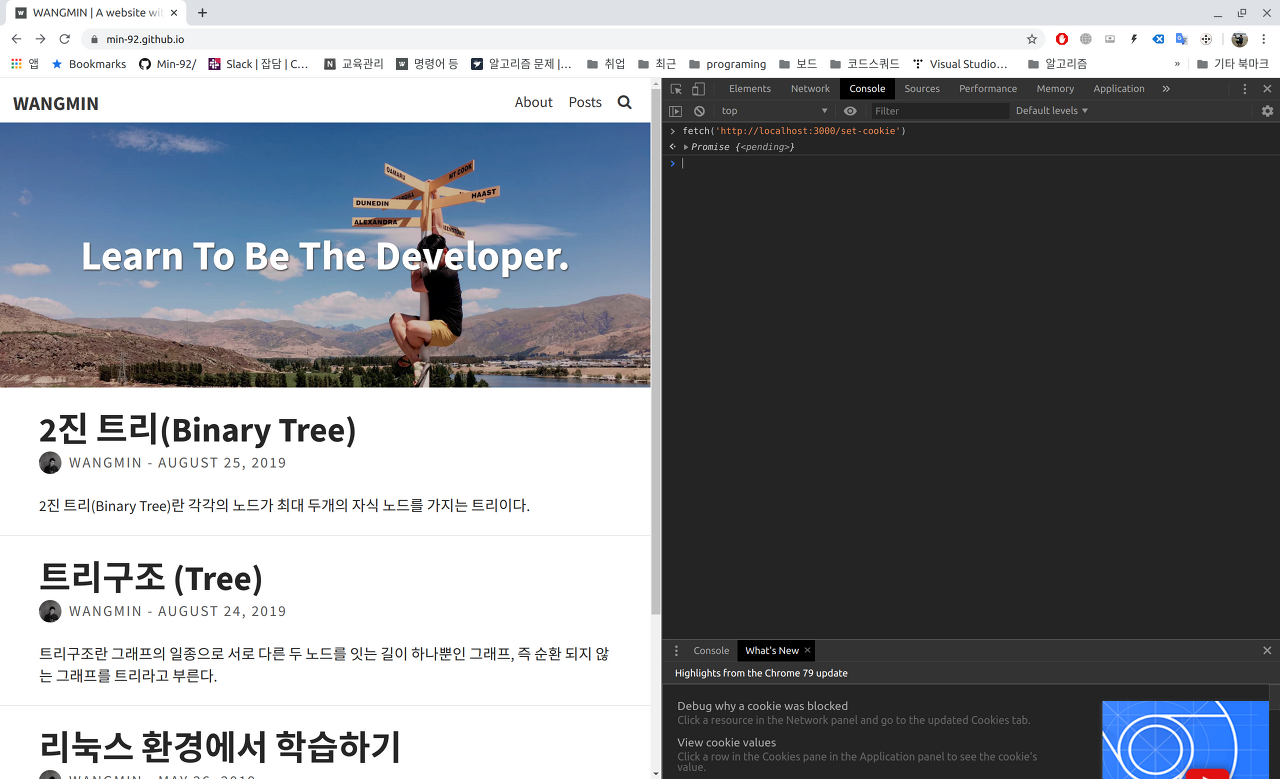Open the 기타 북마크 folder
This screenshot has width=1280, height=779.
(x=1233, y=64)
